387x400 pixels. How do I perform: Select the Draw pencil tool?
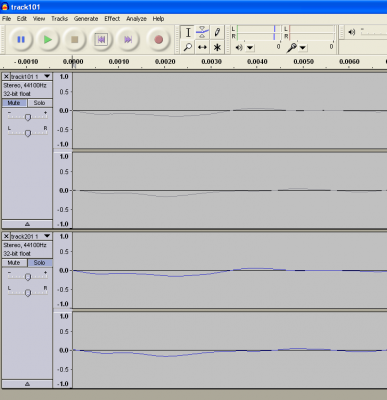(x=217, y=32)
